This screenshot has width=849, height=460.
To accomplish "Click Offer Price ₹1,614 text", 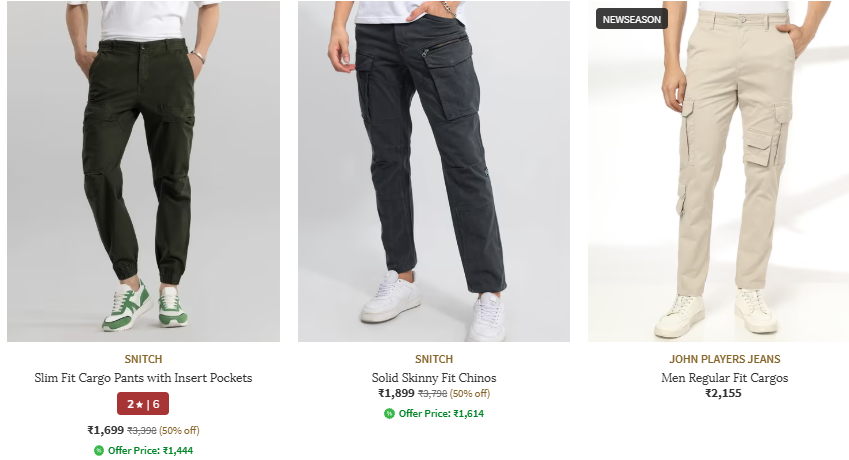I will (x=441, y=413).
